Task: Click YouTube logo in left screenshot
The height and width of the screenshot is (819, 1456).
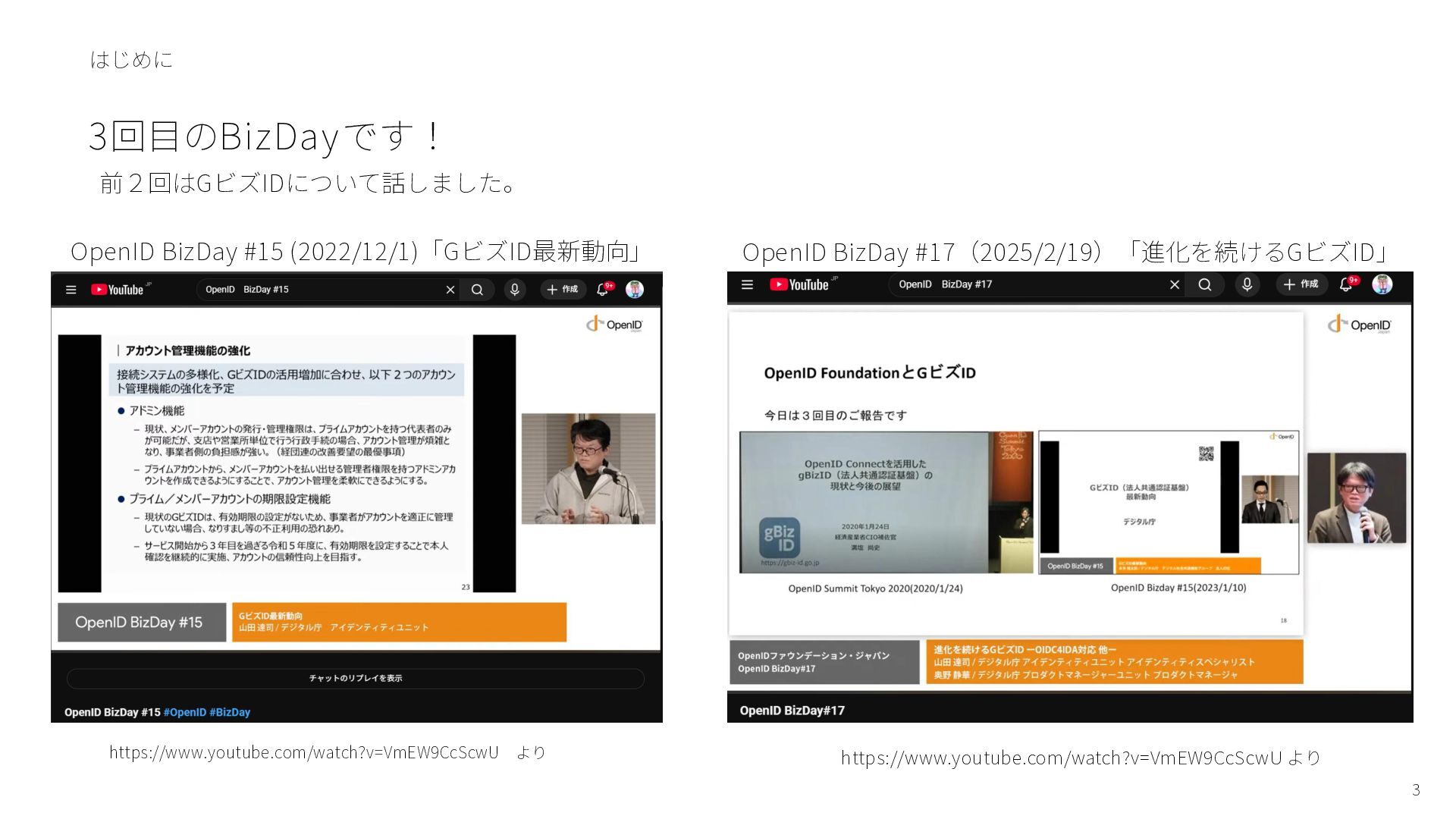Action: tap(118, 290)
